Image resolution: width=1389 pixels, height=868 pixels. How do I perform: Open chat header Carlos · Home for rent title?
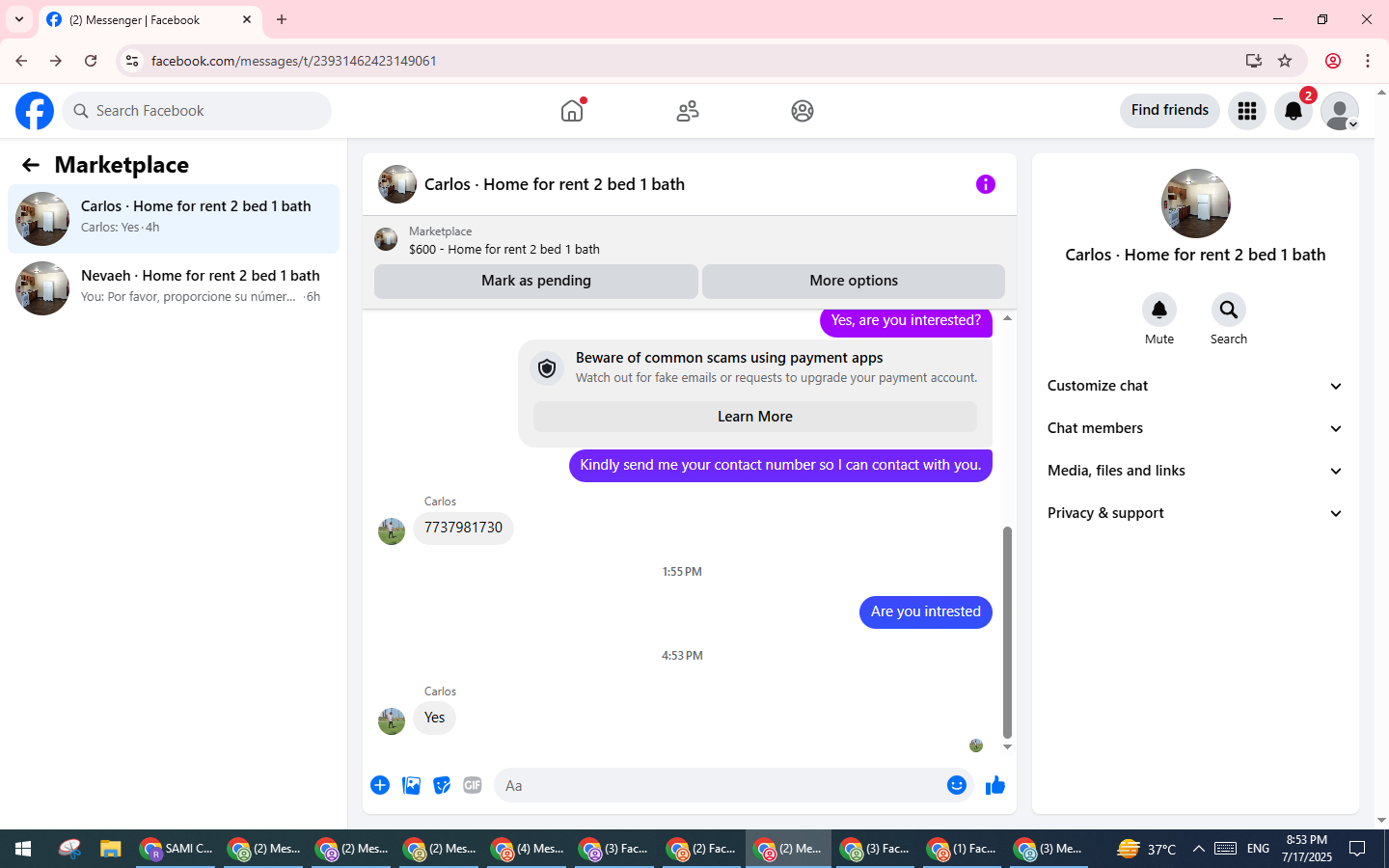click(x=555, y=184)
